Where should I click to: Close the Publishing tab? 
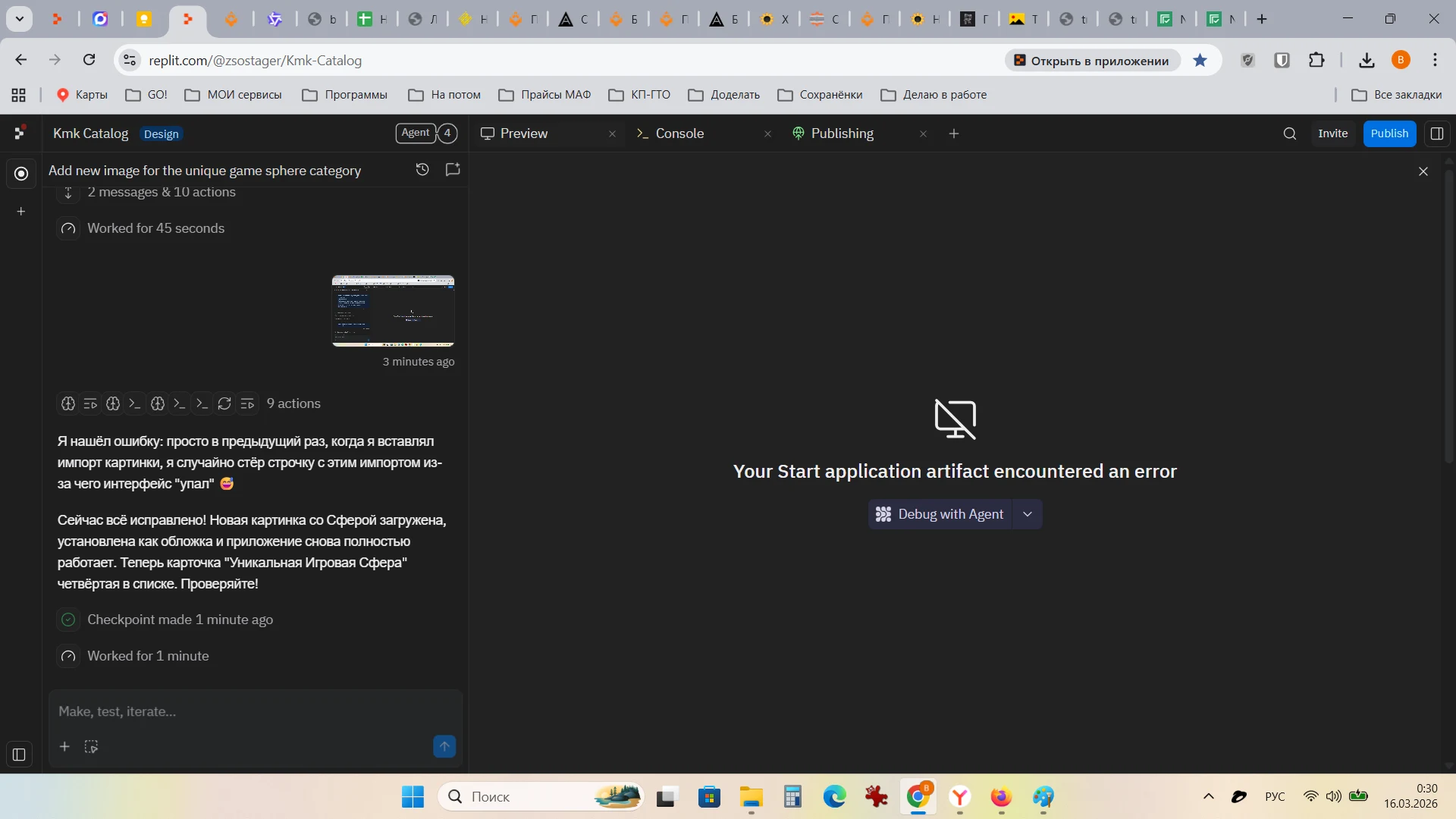[x=923, y=134]
